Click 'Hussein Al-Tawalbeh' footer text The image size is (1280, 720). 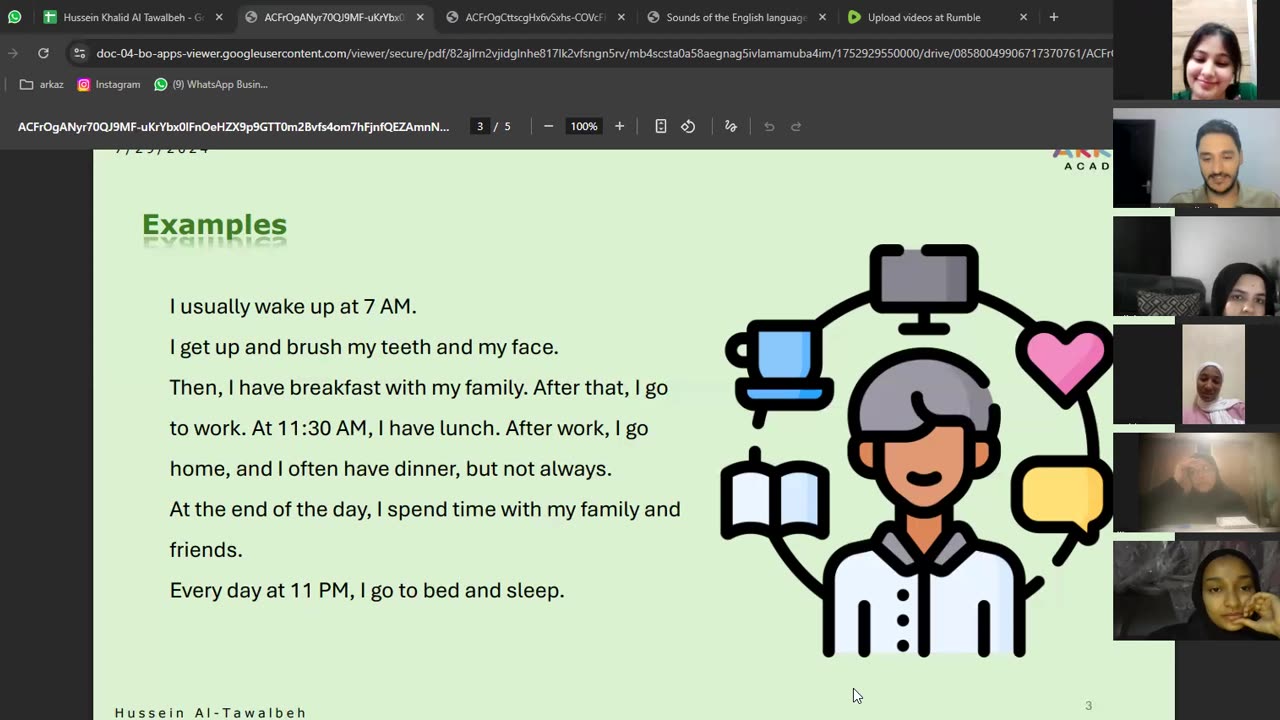pyautogui.click(x=210, y=713)
